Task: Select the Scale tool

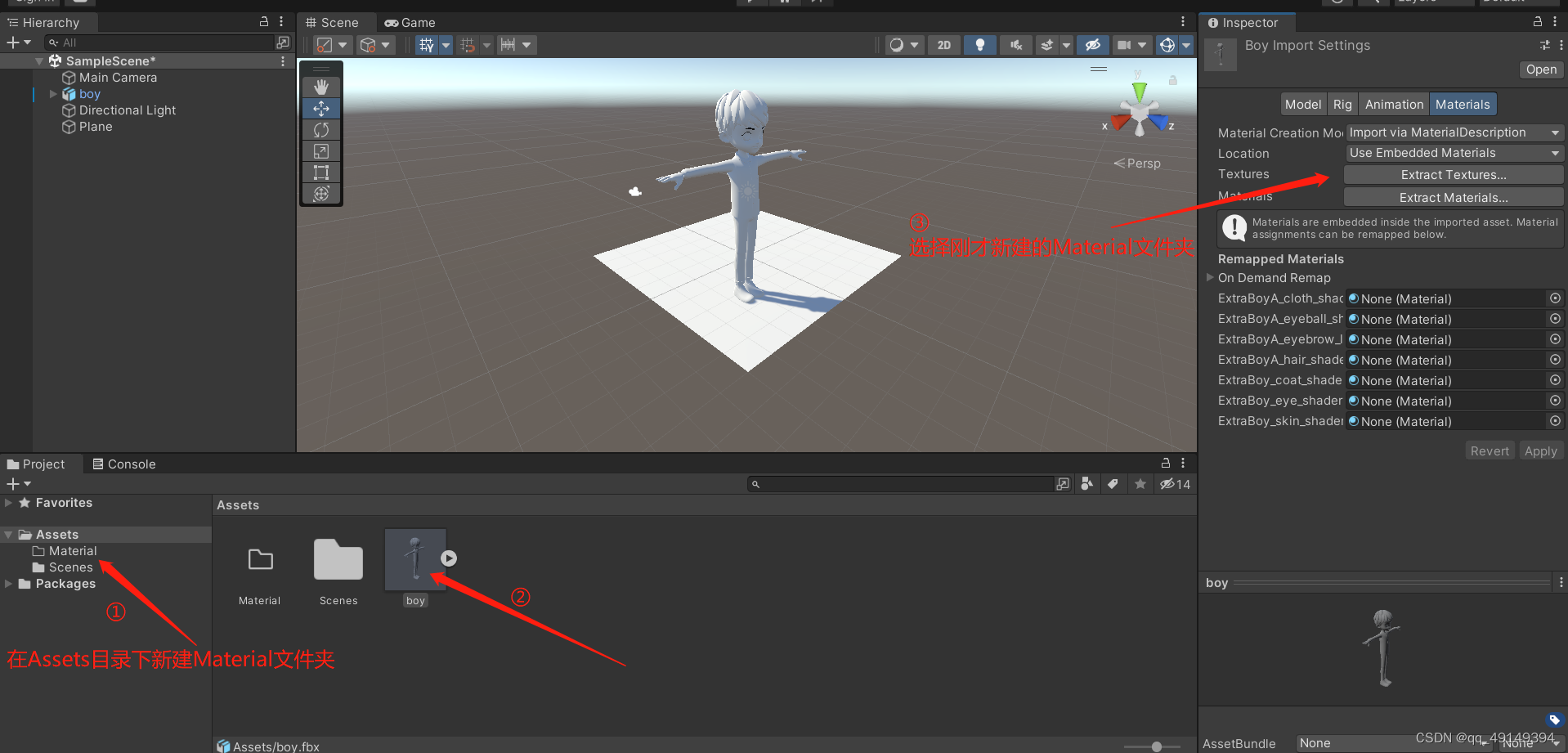Action: click(321, 150)
